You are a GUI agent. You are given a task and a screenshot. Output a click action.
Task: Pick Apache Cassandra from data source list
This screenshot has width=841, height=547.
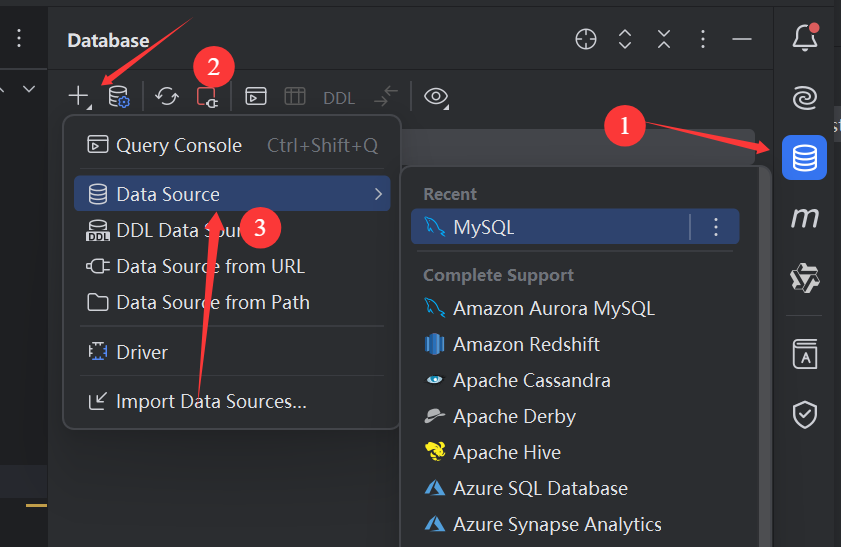(x=531, y=380)
